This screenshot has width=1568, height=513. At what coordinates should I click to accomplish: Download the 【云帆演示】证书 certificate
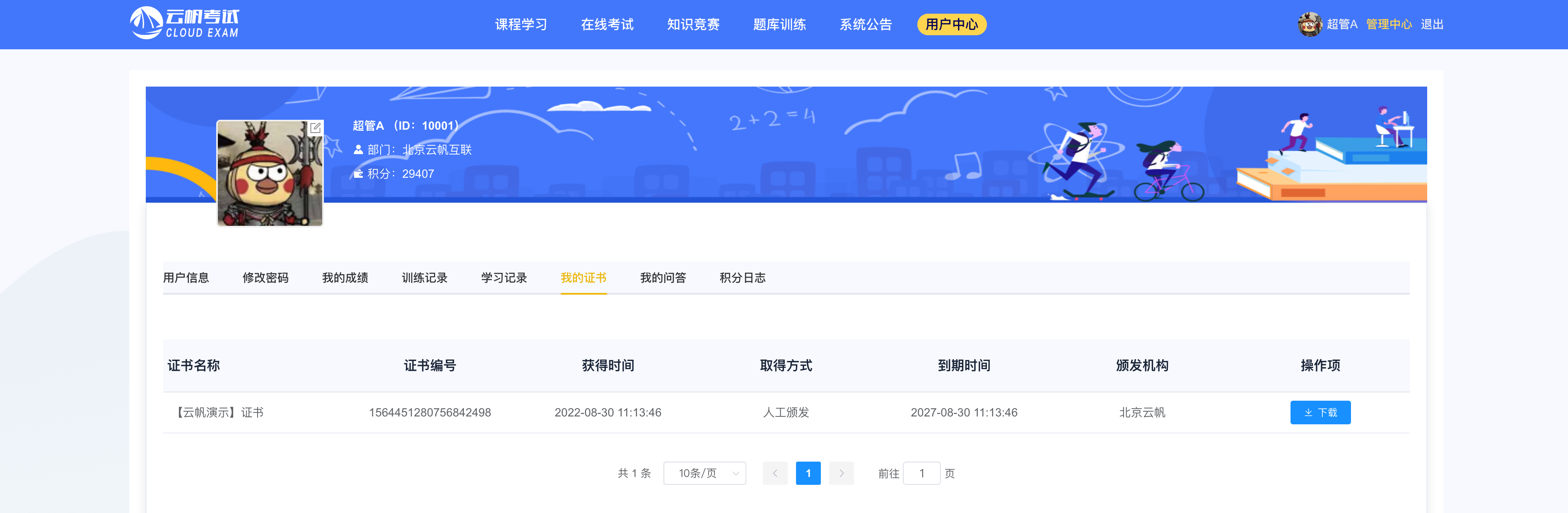pos(1320,412)
